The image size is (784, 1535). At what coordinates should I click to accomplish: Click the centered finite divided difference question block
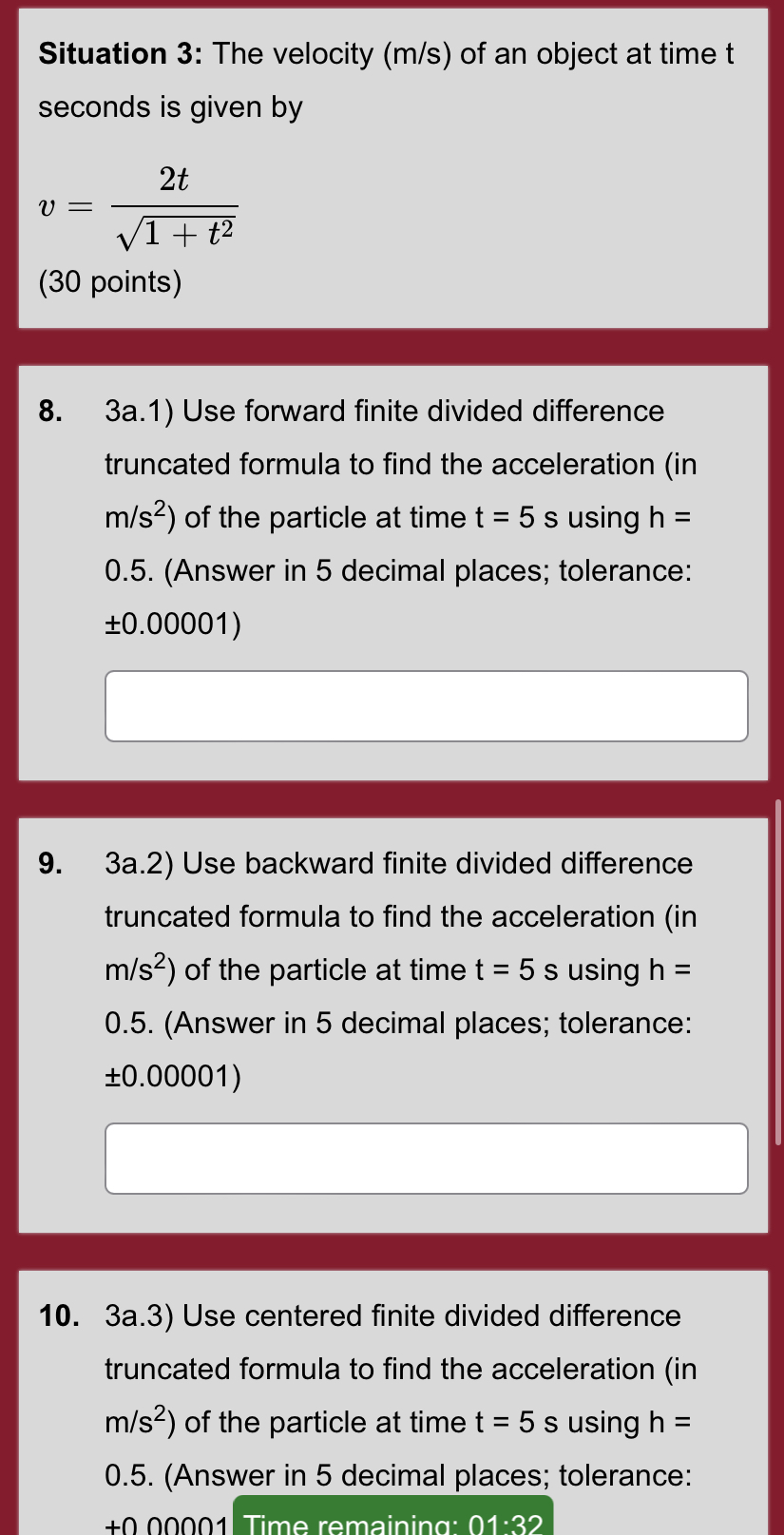click(392, 1397)
